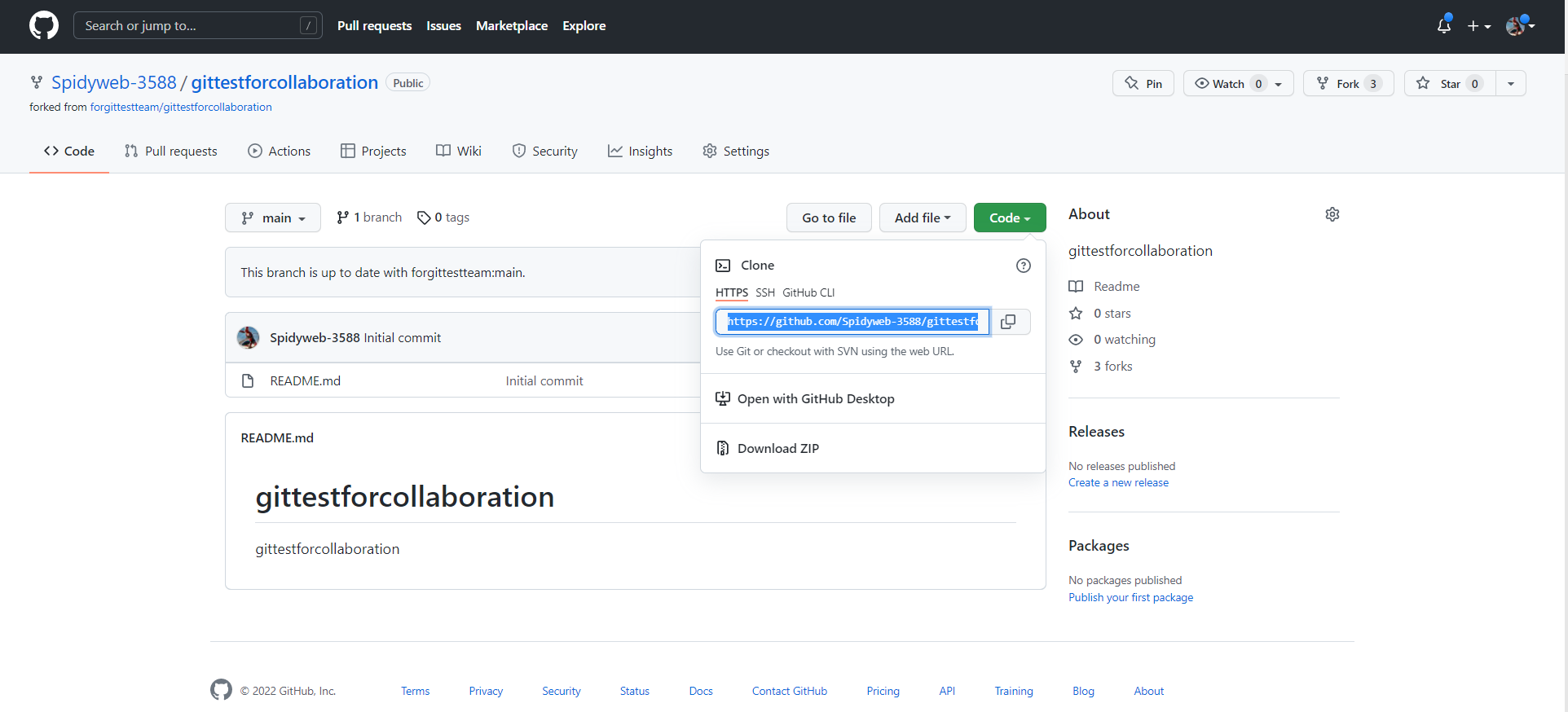The width and height of the screenshot is (1568, 712).
Task: Click Create a new release
Action: click(1118, 483)
